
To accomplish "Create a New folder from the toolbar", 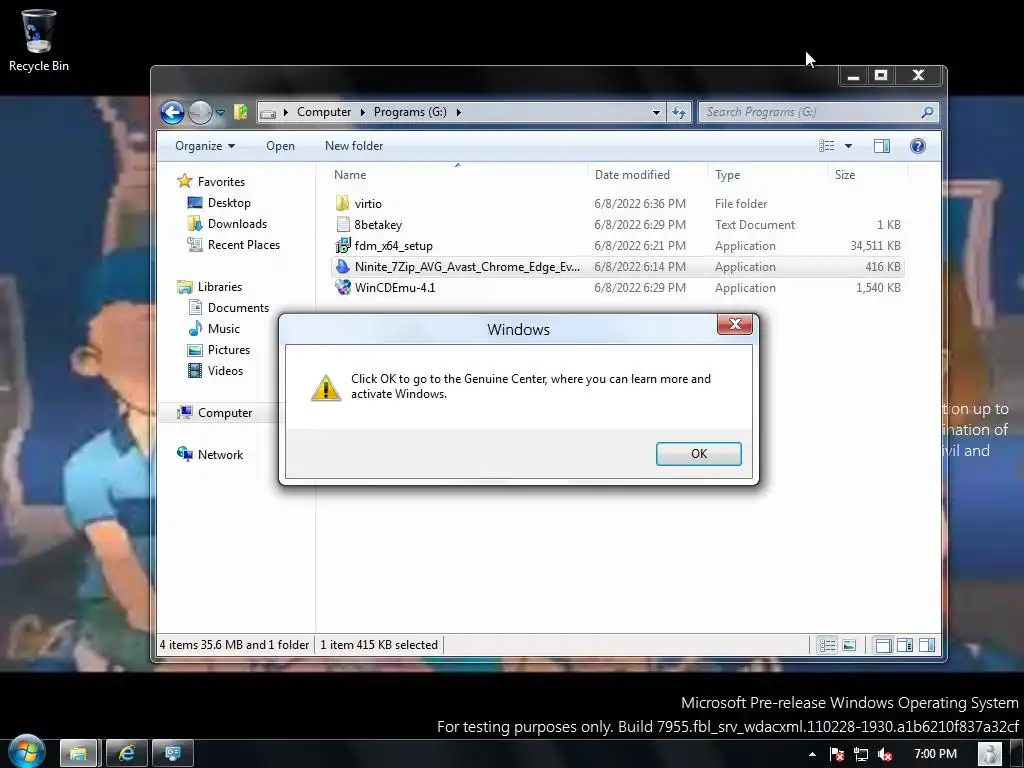I will (x=354, y=146).
